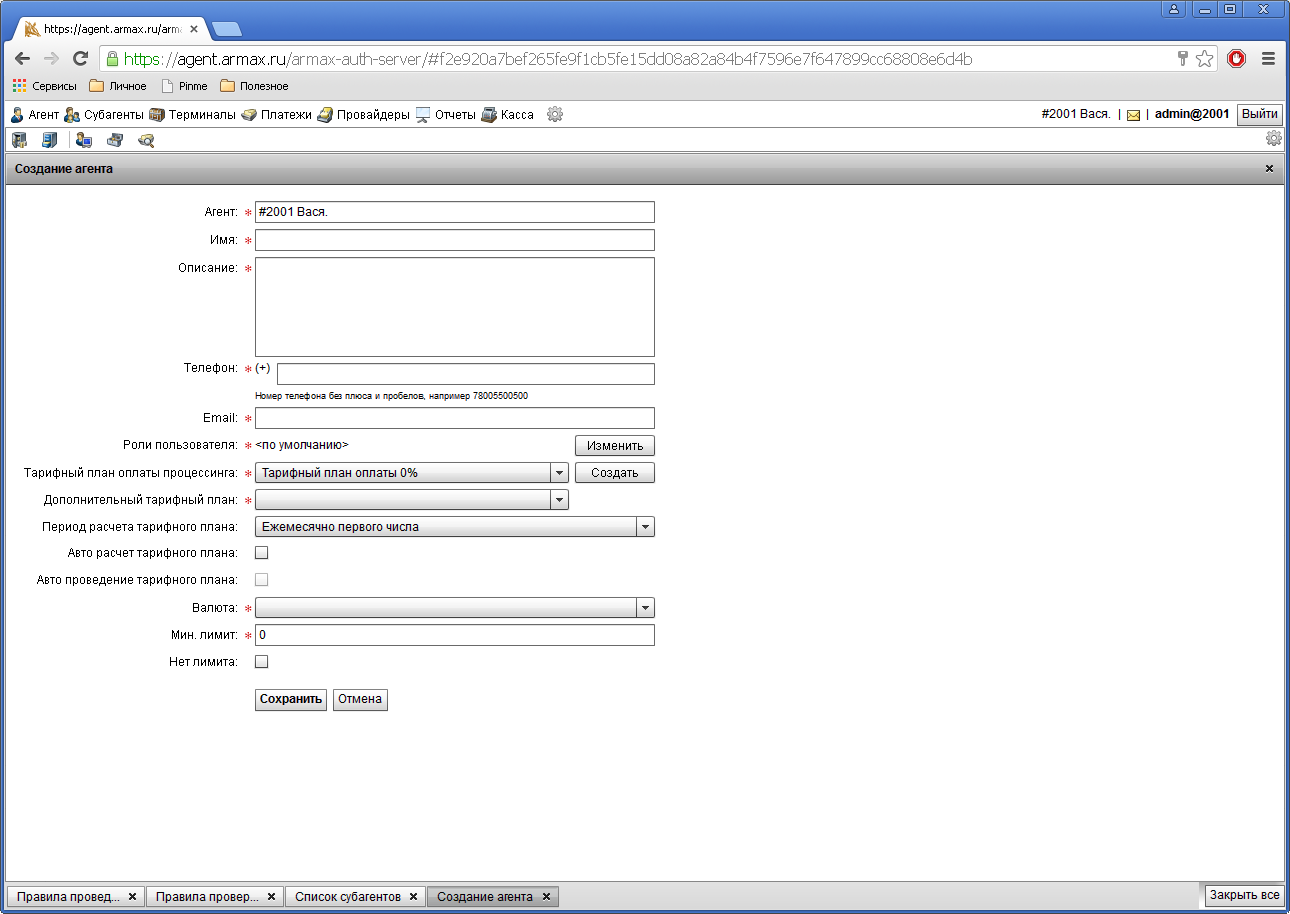Click the magnifier search toolbar icon
The height and width of the screenshot is (914, 1290).
(146, 140)
